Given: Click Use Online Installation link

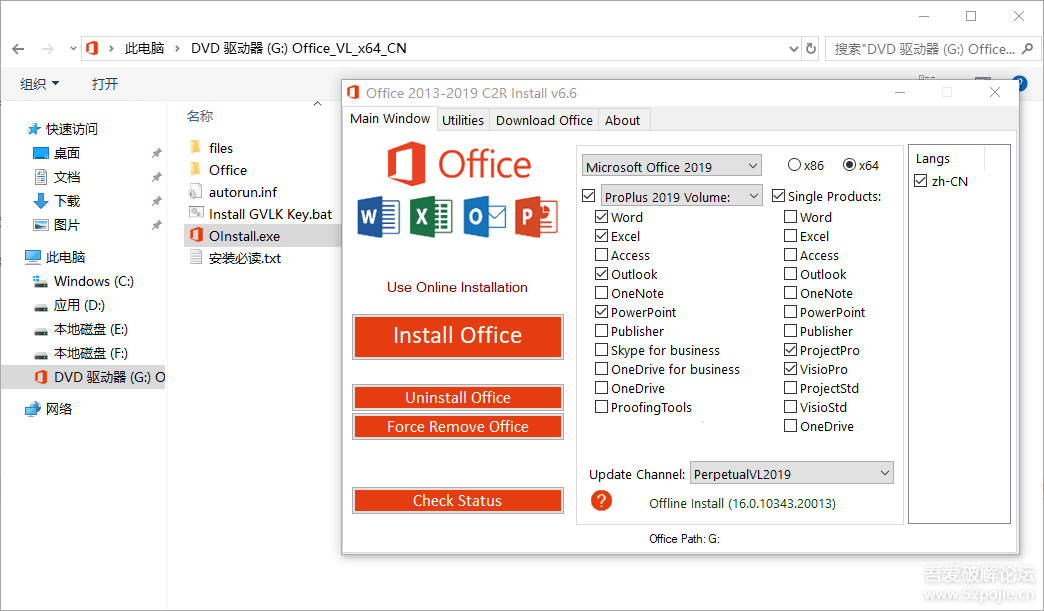Looking at the screenshot, I should [457, 288].
